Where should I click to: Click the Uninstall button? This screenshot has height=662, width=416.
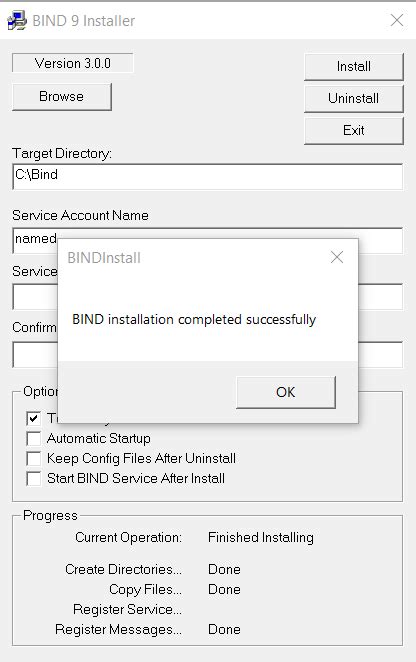tap(354, 98)
